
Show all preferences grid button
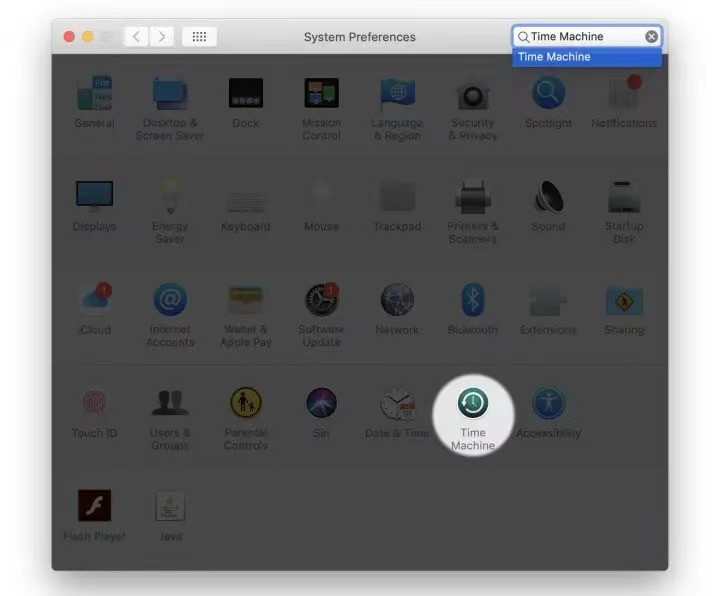click(199, 37)
